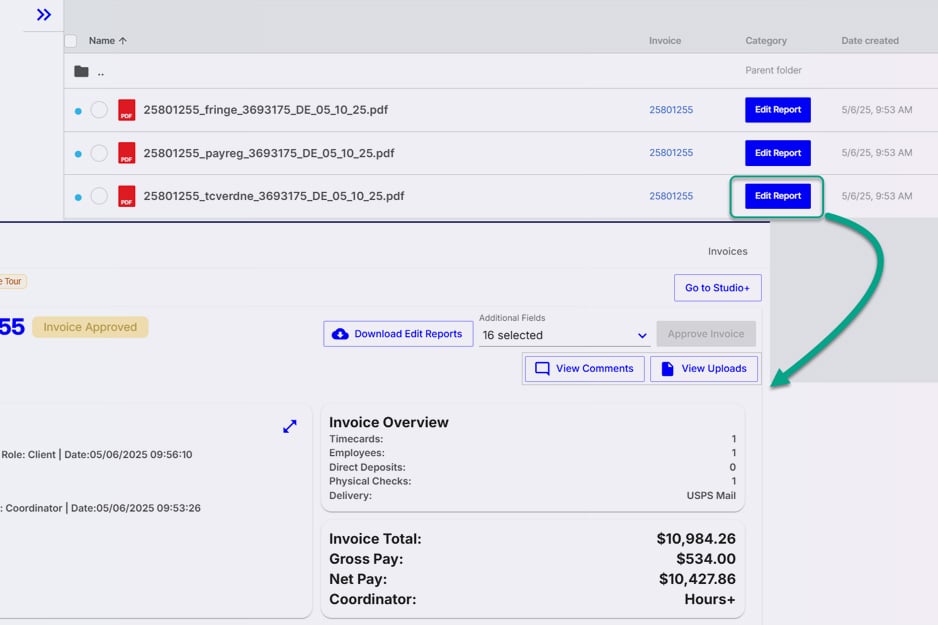Viewport: 938px width, 625px height.
Task: Open View Comments
Action: [584, 369]
